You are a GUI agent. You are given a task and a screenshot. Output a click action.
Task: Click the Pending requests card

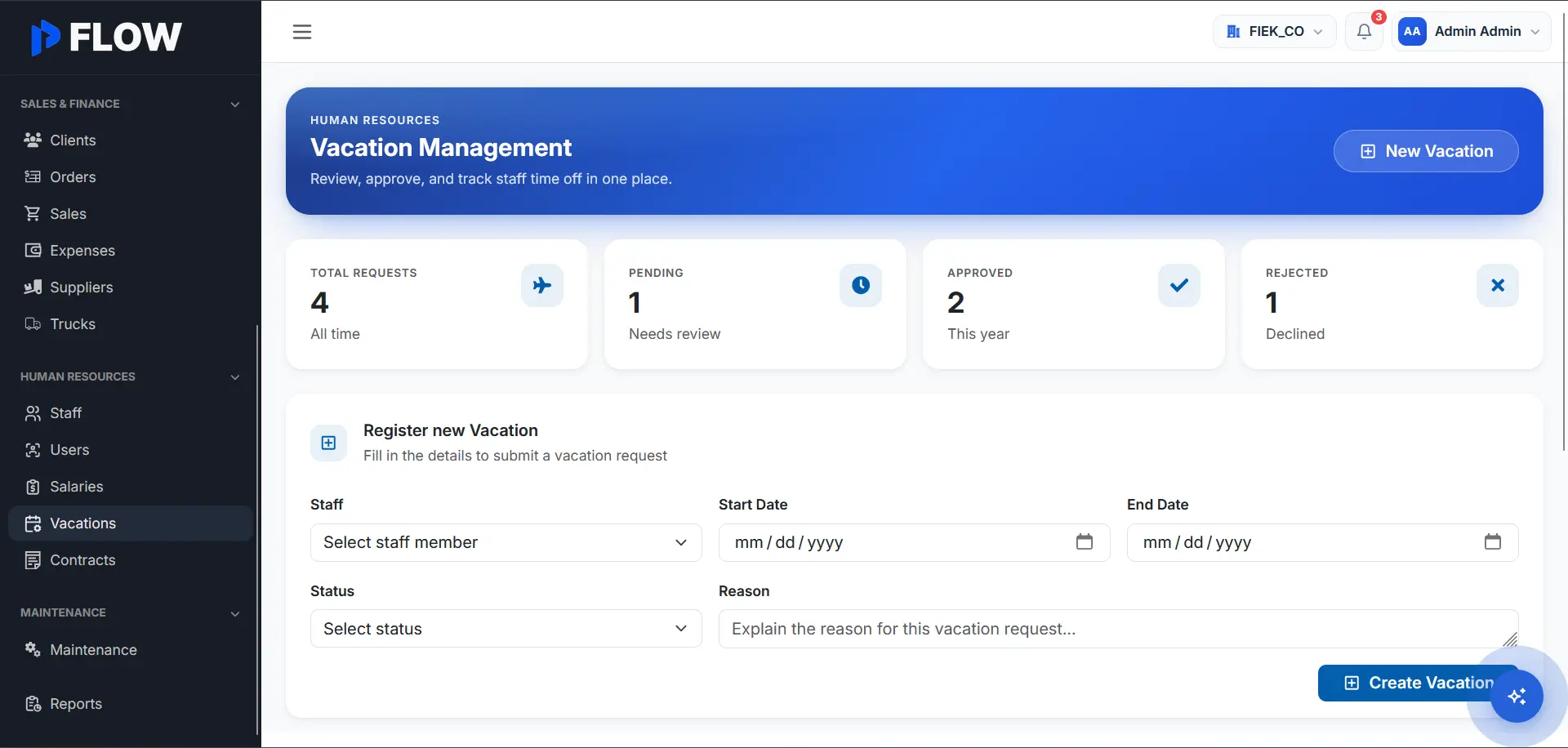pyautogui.click(x=755, y=304)
